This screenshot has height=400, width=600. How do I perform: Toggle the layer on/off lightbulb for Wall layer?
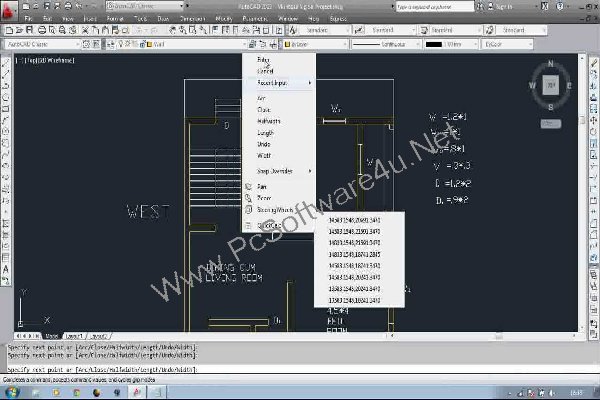tap(121, 44)
